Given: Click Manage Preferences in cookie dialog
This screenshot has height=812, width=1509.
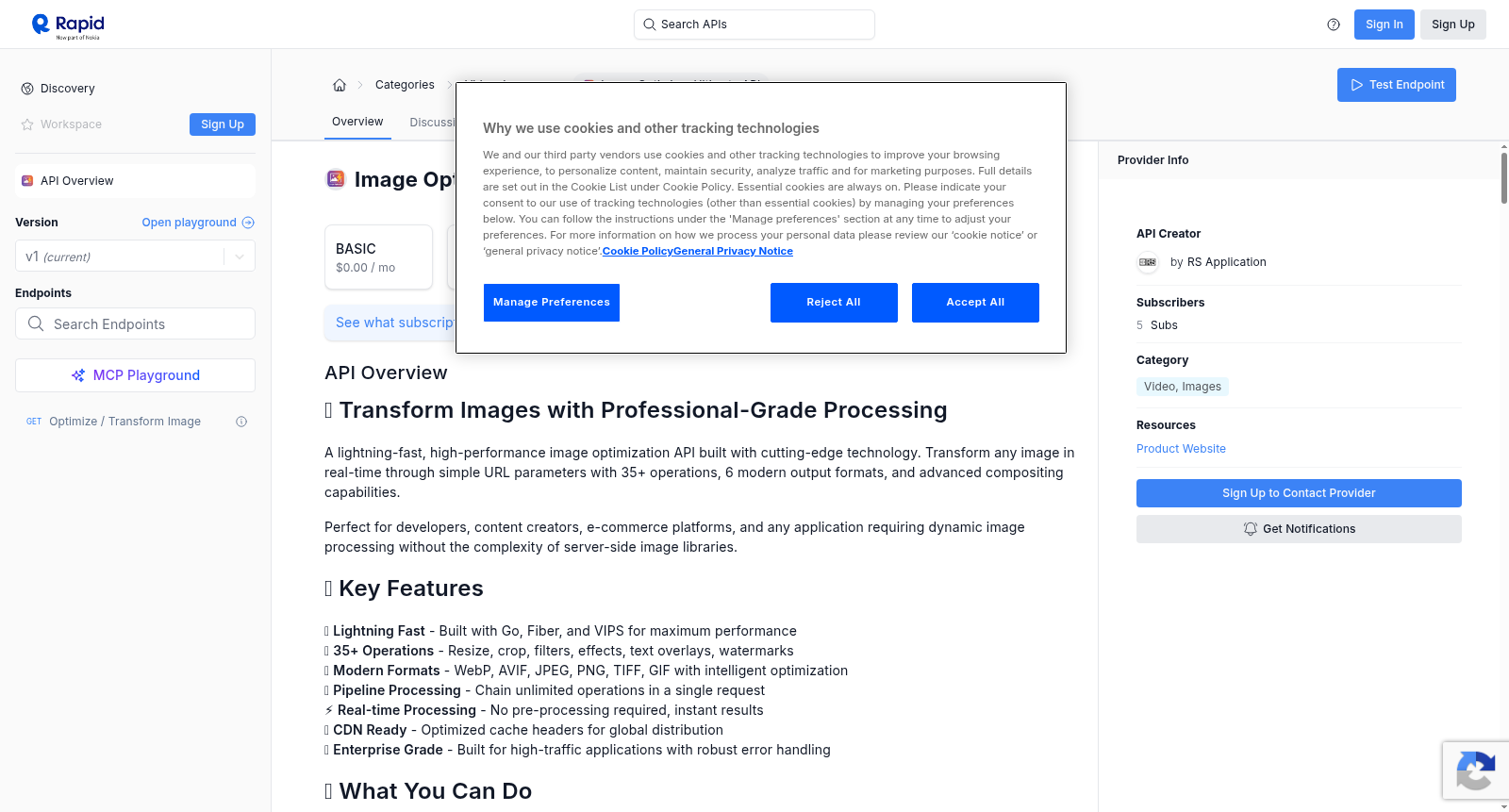Looking at the screenshot, I should [x=552, y=303].
